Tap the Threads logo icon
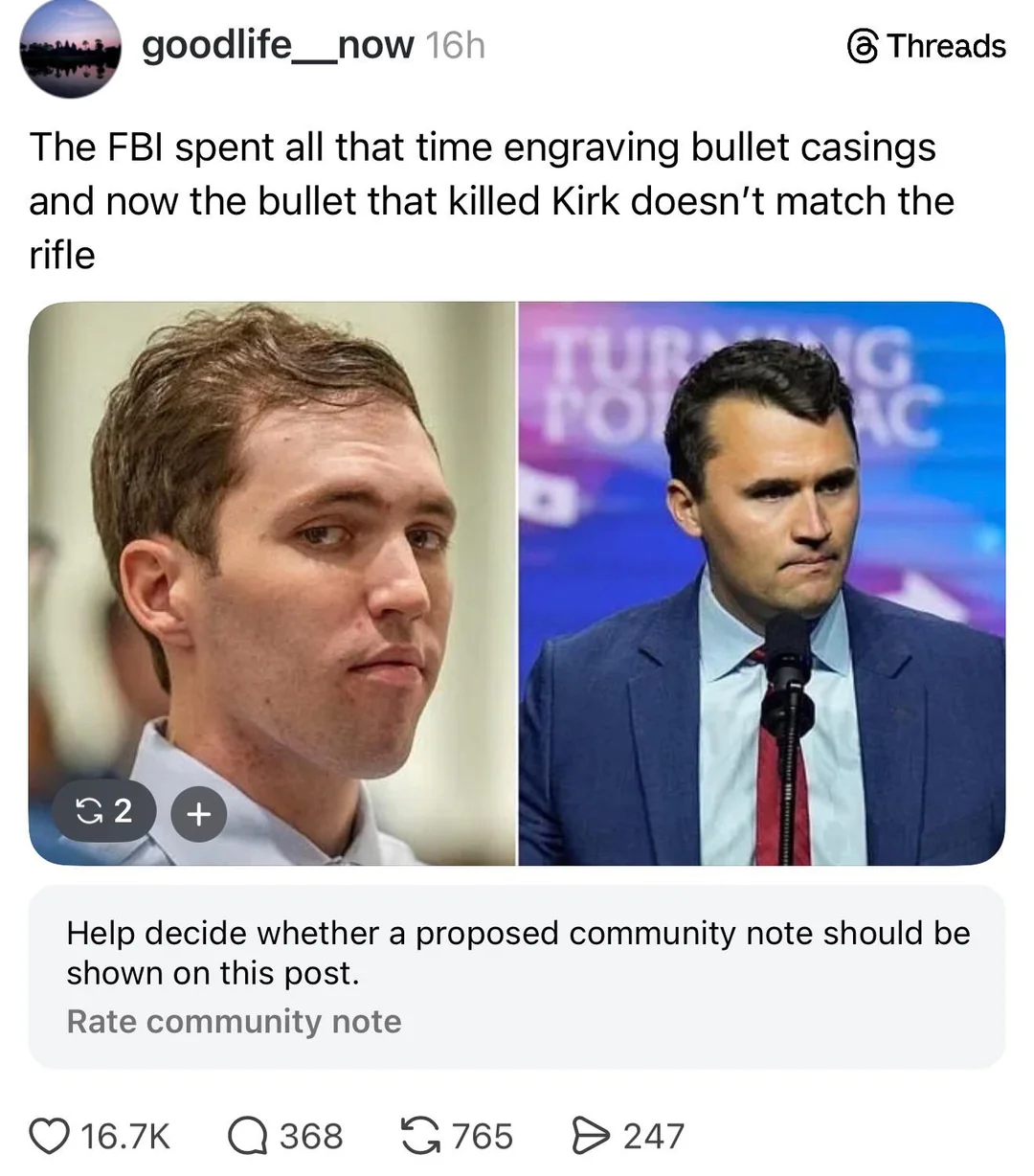Screen dimensions: 1034x1176 coord(863,46)
